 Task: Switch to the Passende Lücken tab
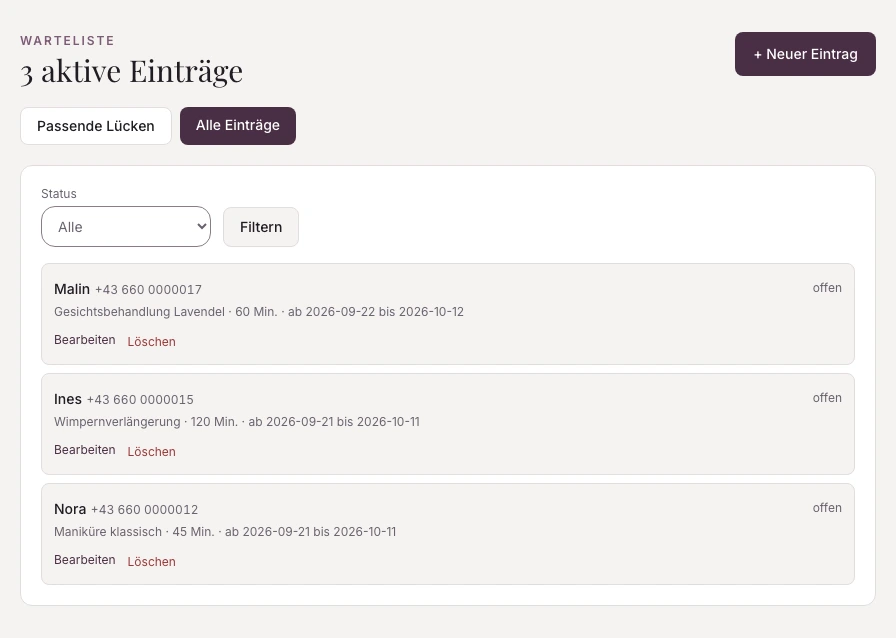pos(96,126)
